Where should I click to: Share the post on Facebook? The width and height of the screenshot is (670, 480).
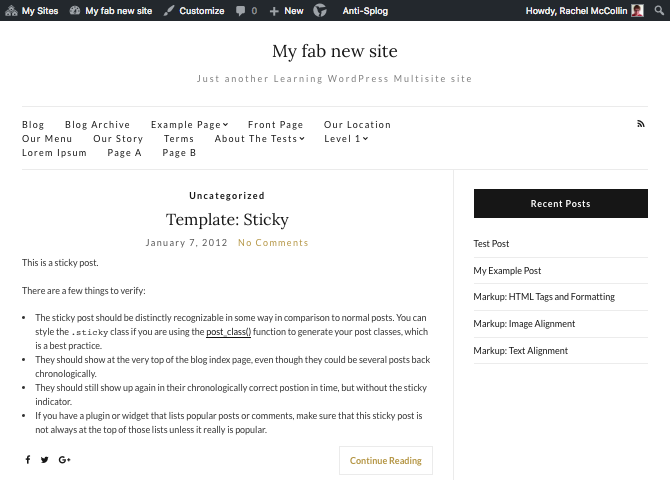point(28,460)
